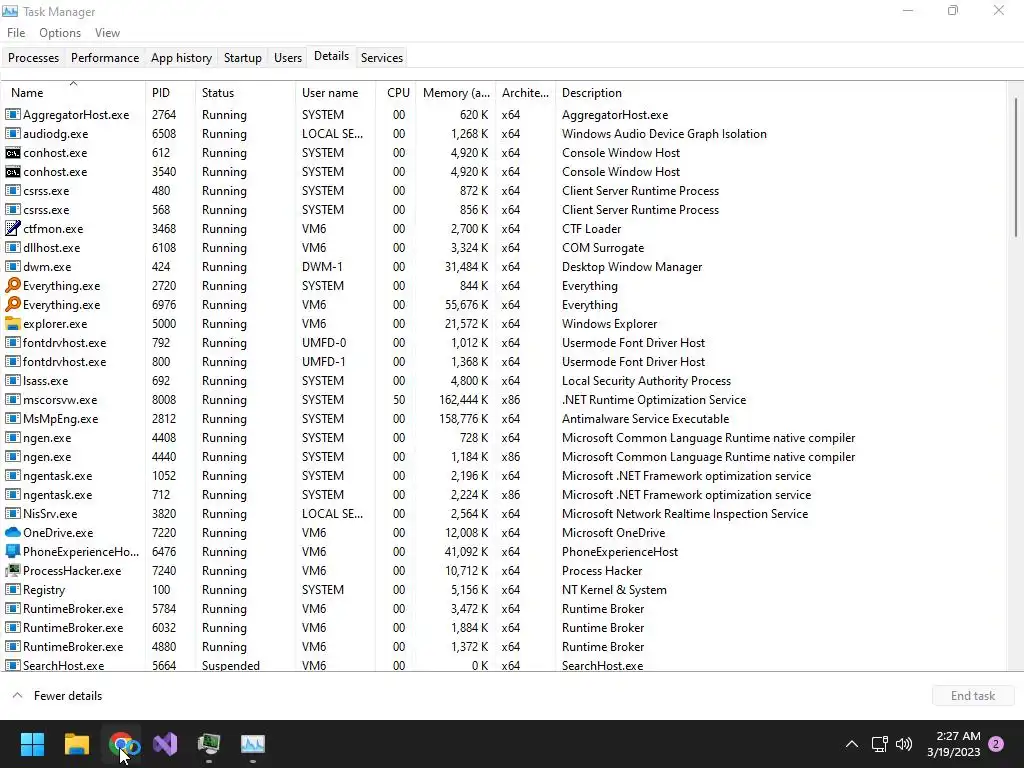1024x768 pixels.
Task: Select the csrss.exe row with PID 480
Action: [503, 191]
